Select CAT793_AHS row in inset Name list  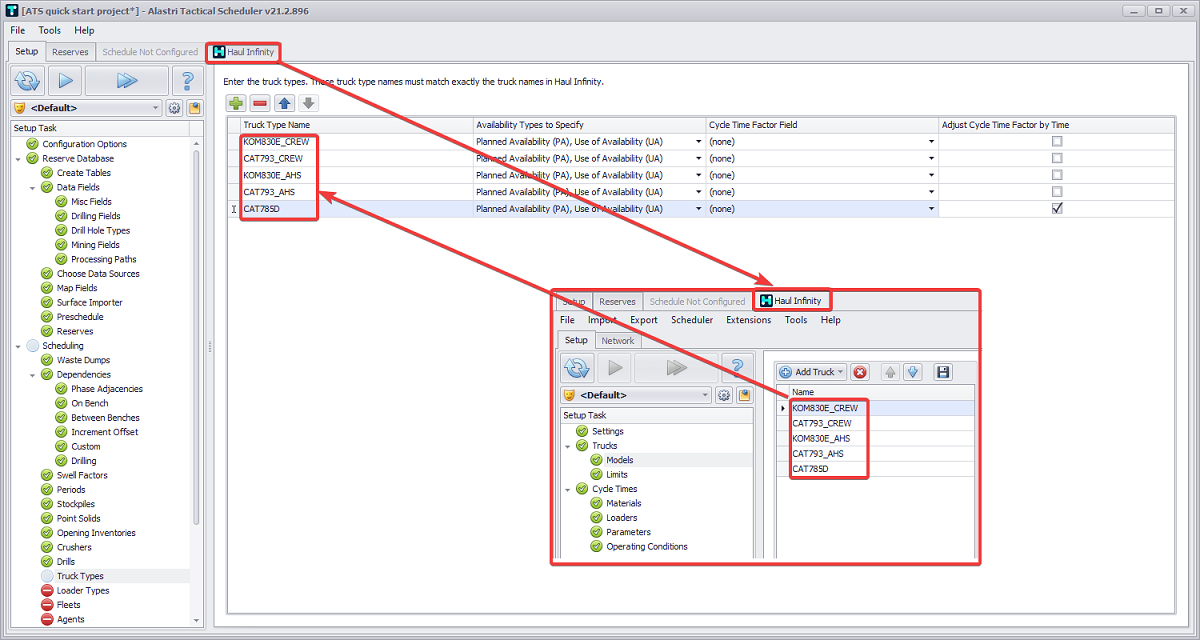pyautogui.click(x=880, y=453)
